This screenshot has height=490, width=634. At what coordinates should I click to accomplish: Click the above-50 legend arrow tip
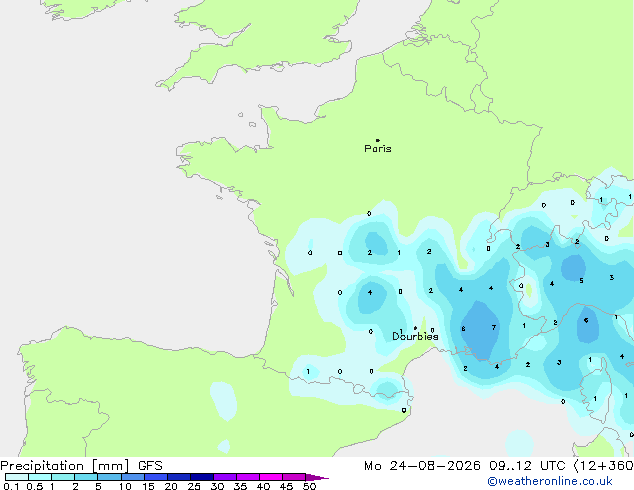(x=317, y=477)
